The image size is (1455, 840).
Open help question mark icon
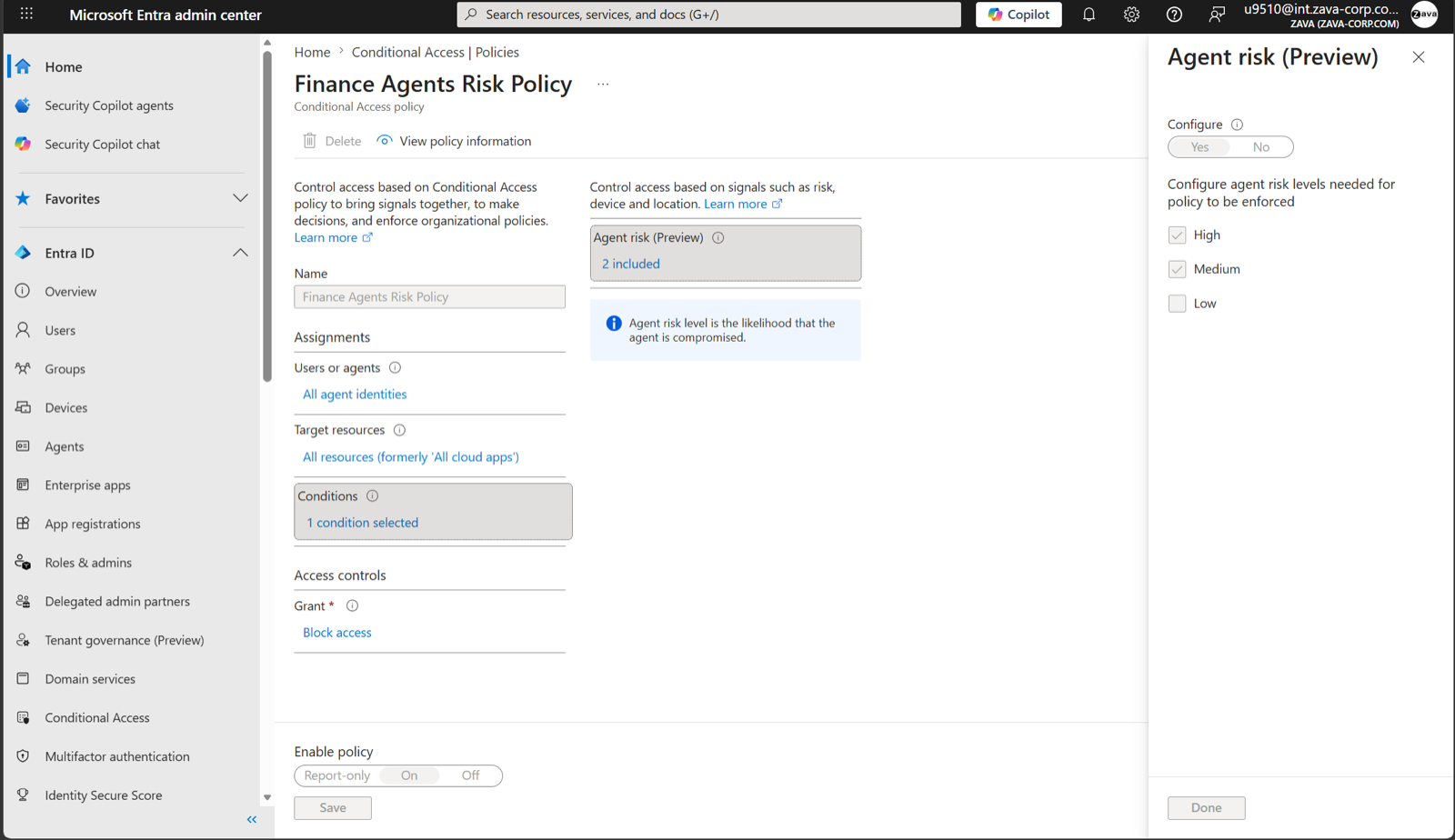tap(1174, 15)
